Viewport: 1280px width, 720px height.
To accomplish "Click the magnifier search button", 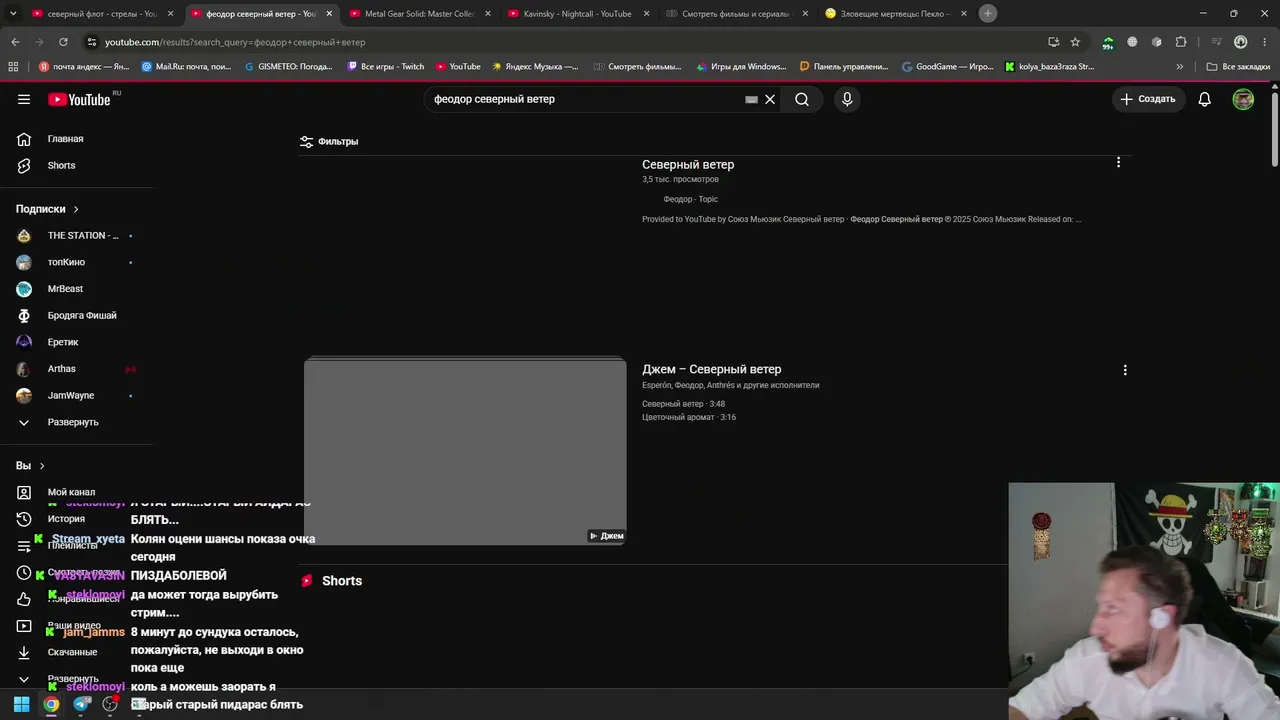I will point(802,99).
